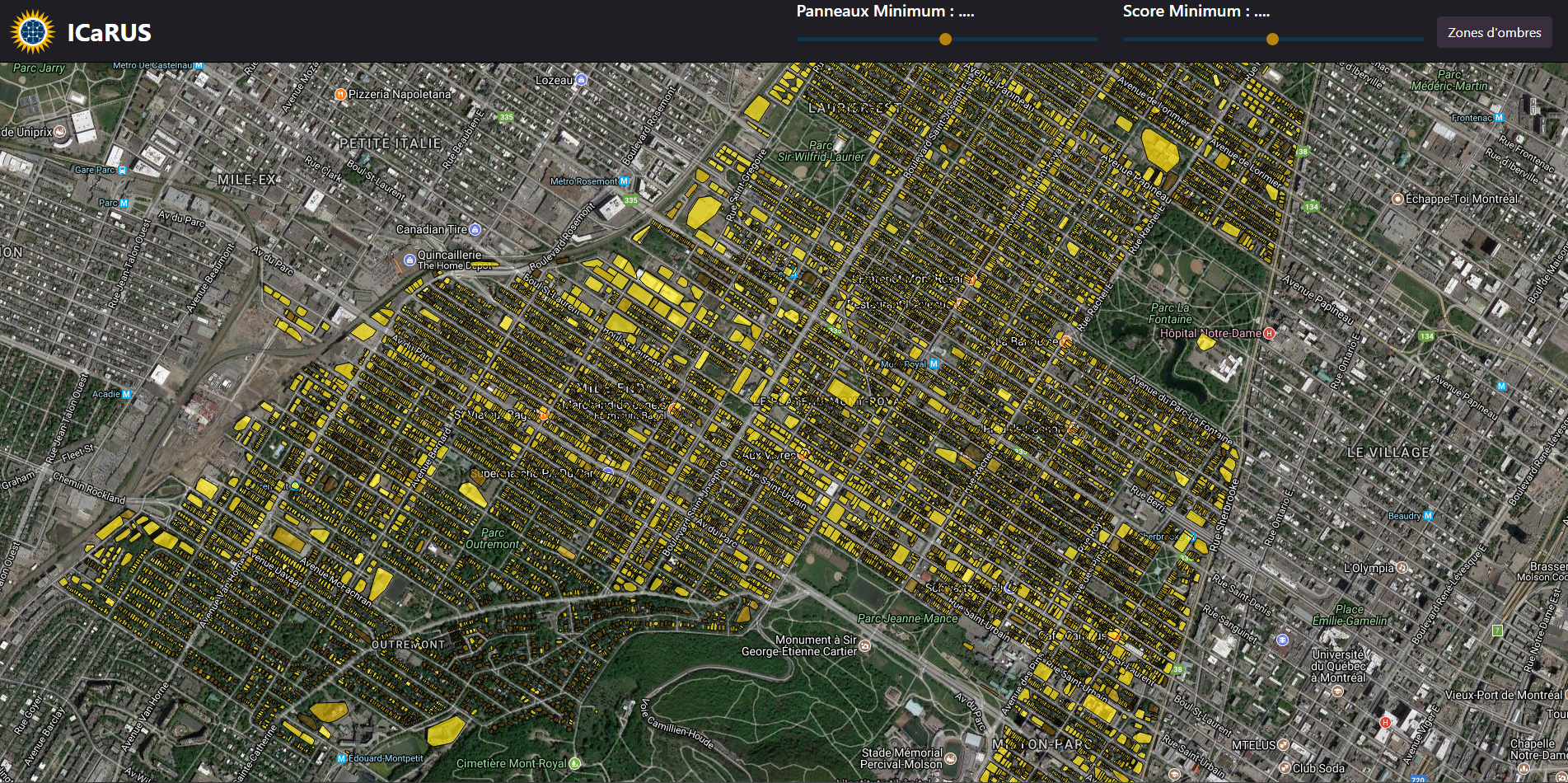Click the Chemin Rockland street label
Image resolution: width=1568 pixels, height=783 pixels.
pos(89,488)
